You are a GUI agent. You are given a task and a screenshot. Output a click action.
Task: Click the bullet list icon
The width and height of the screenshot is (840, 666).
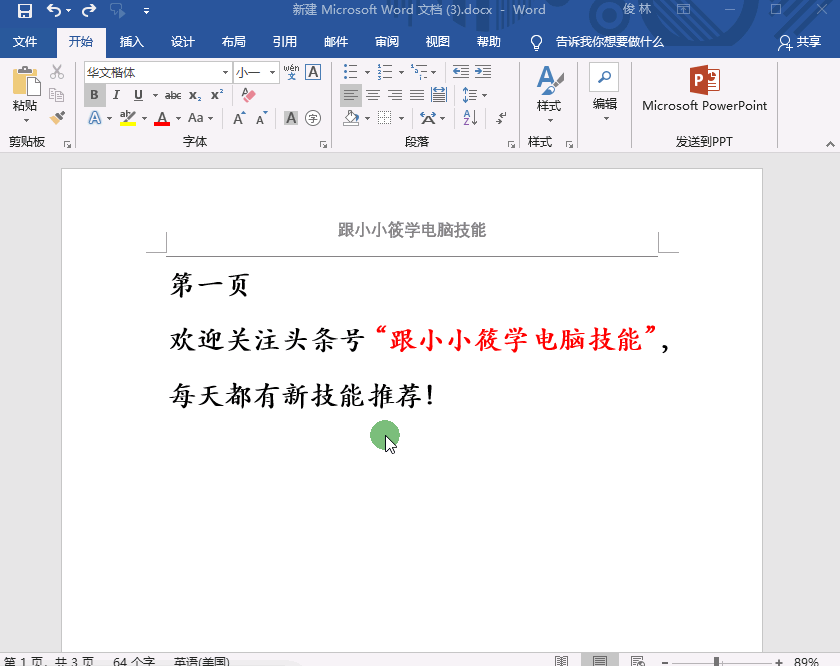click(350, 72)
